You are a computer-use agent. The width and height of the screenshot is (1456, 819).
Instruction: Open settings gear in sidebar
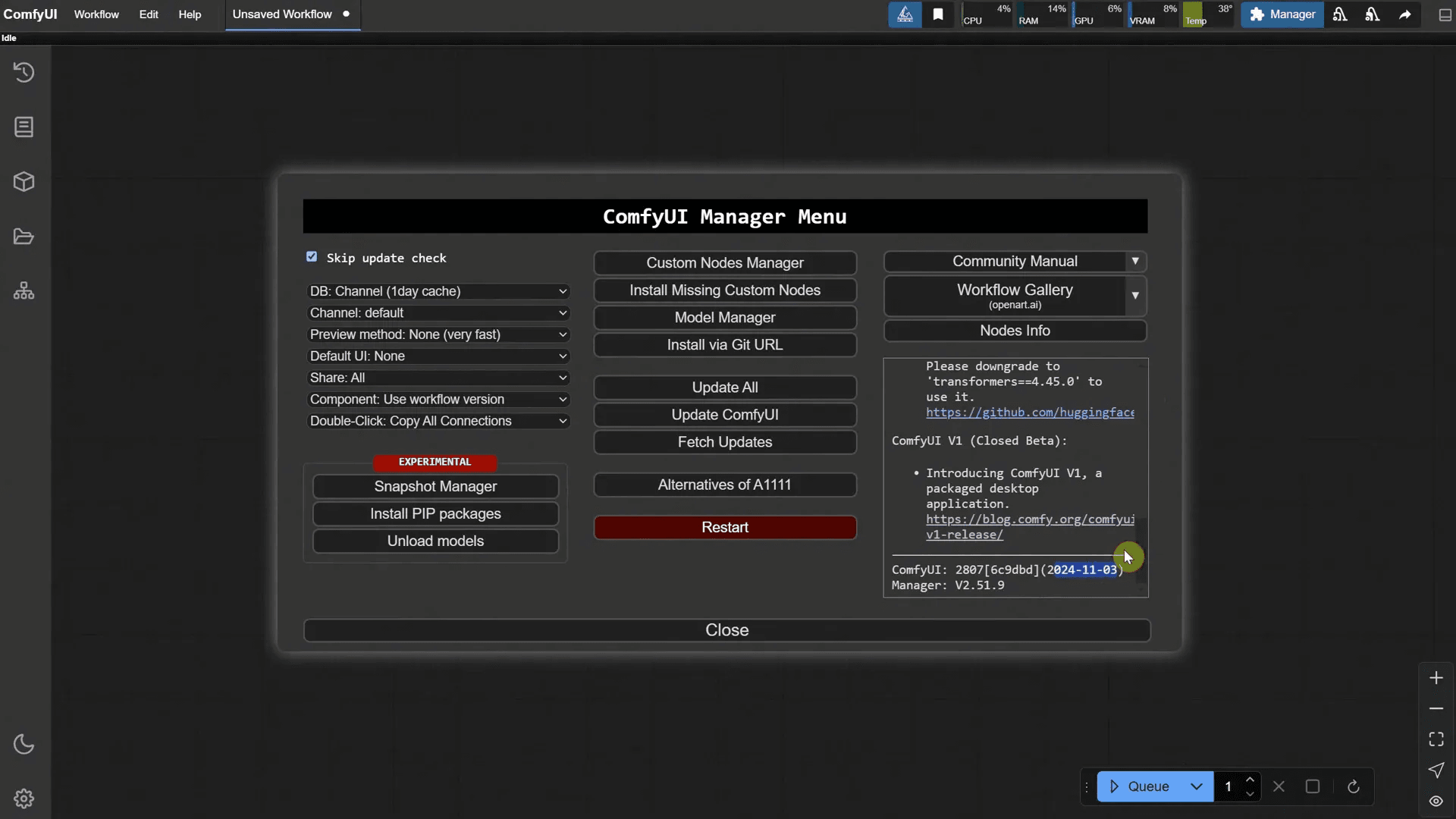[24, 799]
